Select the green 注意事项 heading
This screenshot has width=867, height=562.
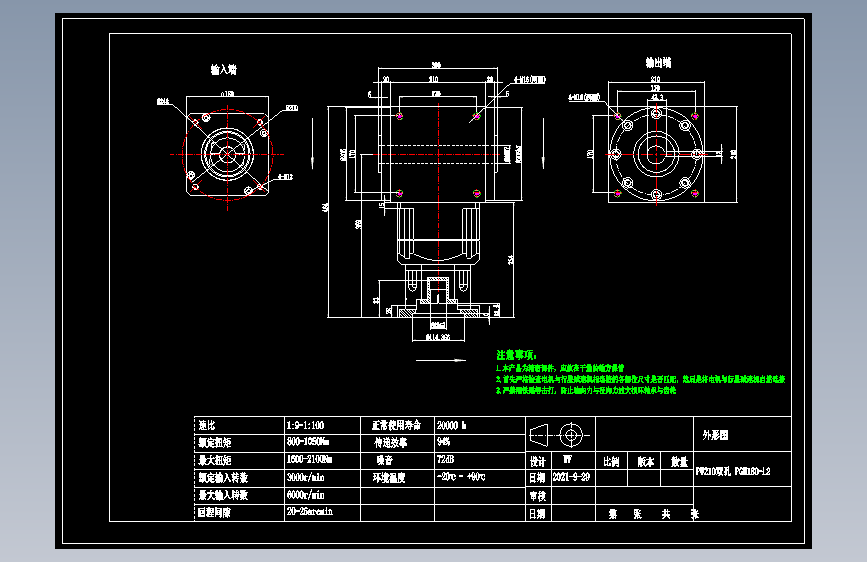[x=516, y=355]
